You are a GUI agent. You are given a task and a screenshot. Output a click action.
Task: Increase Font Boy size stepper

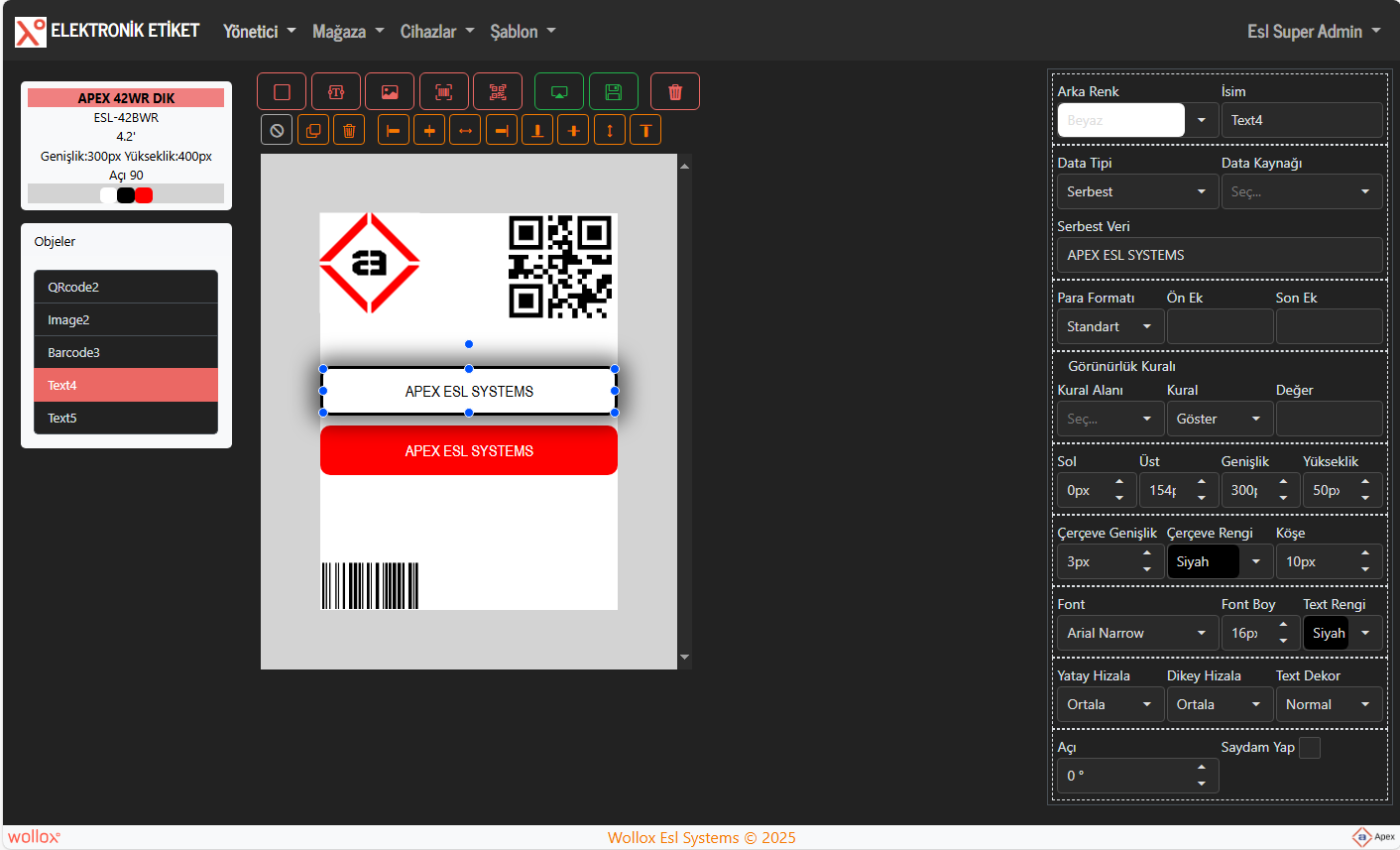coord(1283,626)
